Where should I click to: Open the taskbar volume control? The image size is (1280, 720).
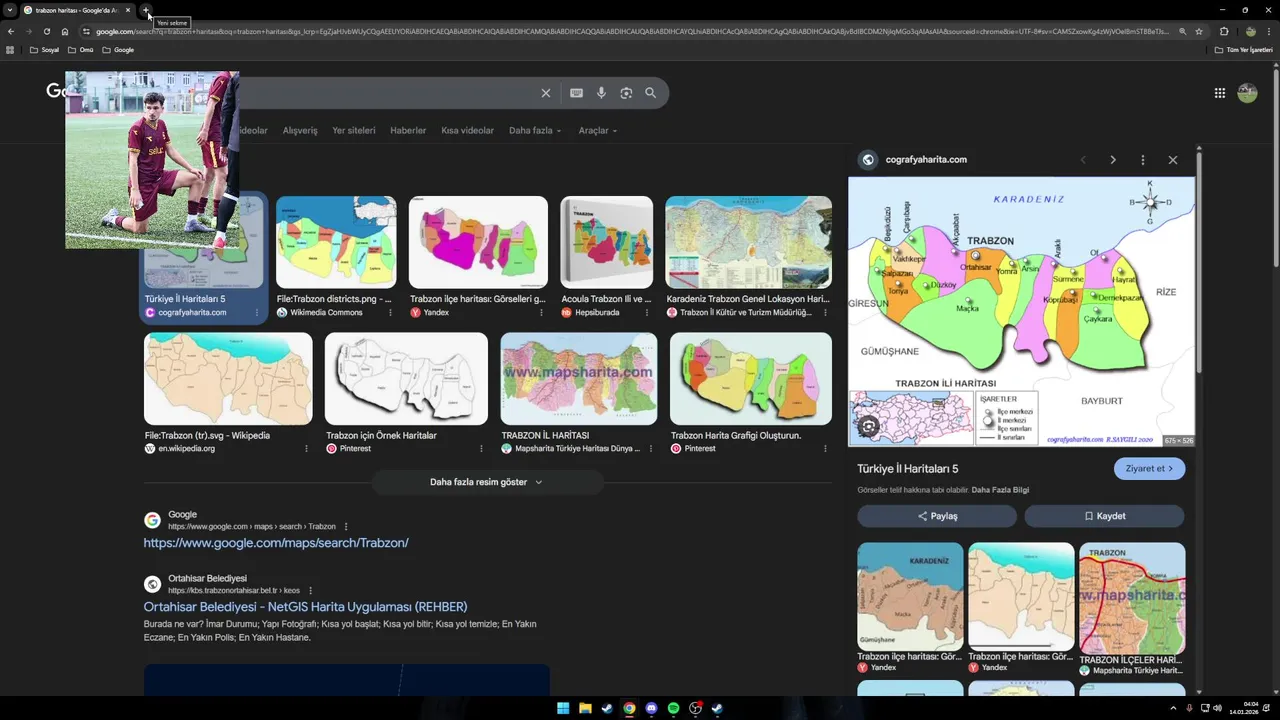(x=1217, y=708)
